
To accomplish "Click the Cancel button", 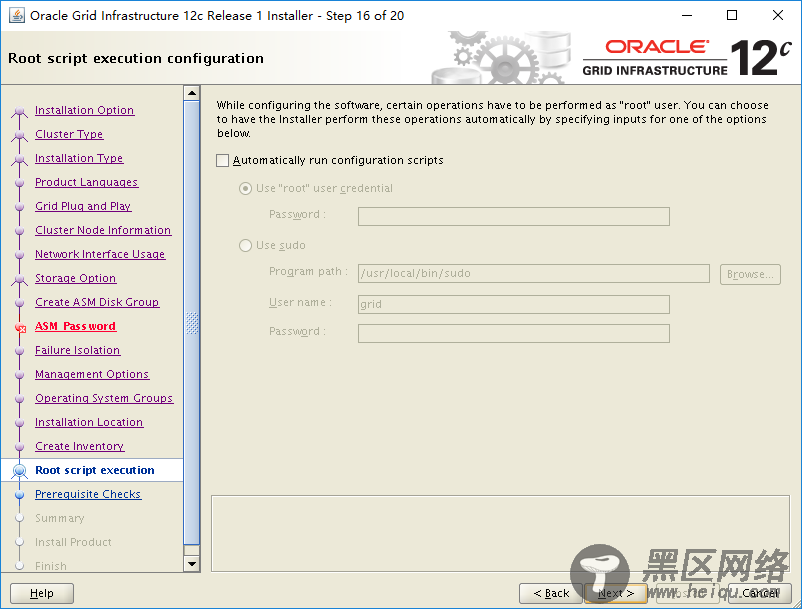I will (760, 593).
